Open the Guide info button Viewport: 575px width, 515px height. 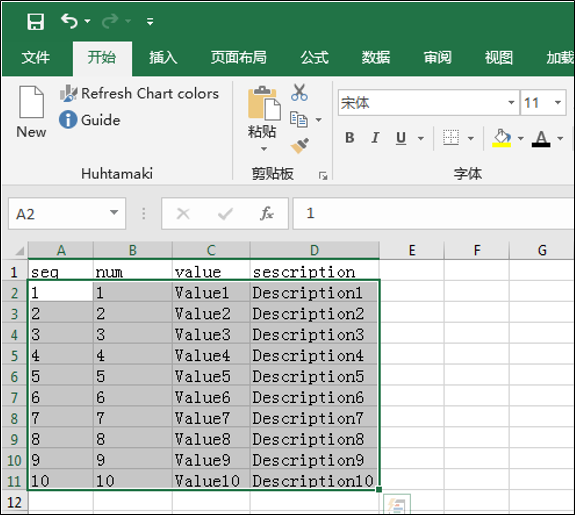90,120
